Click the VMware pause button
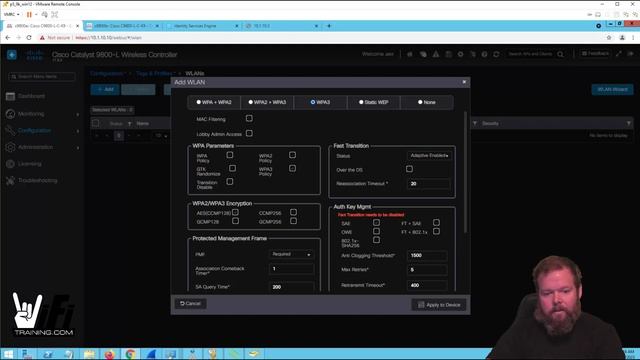The image size is (640, 360). 29,14
